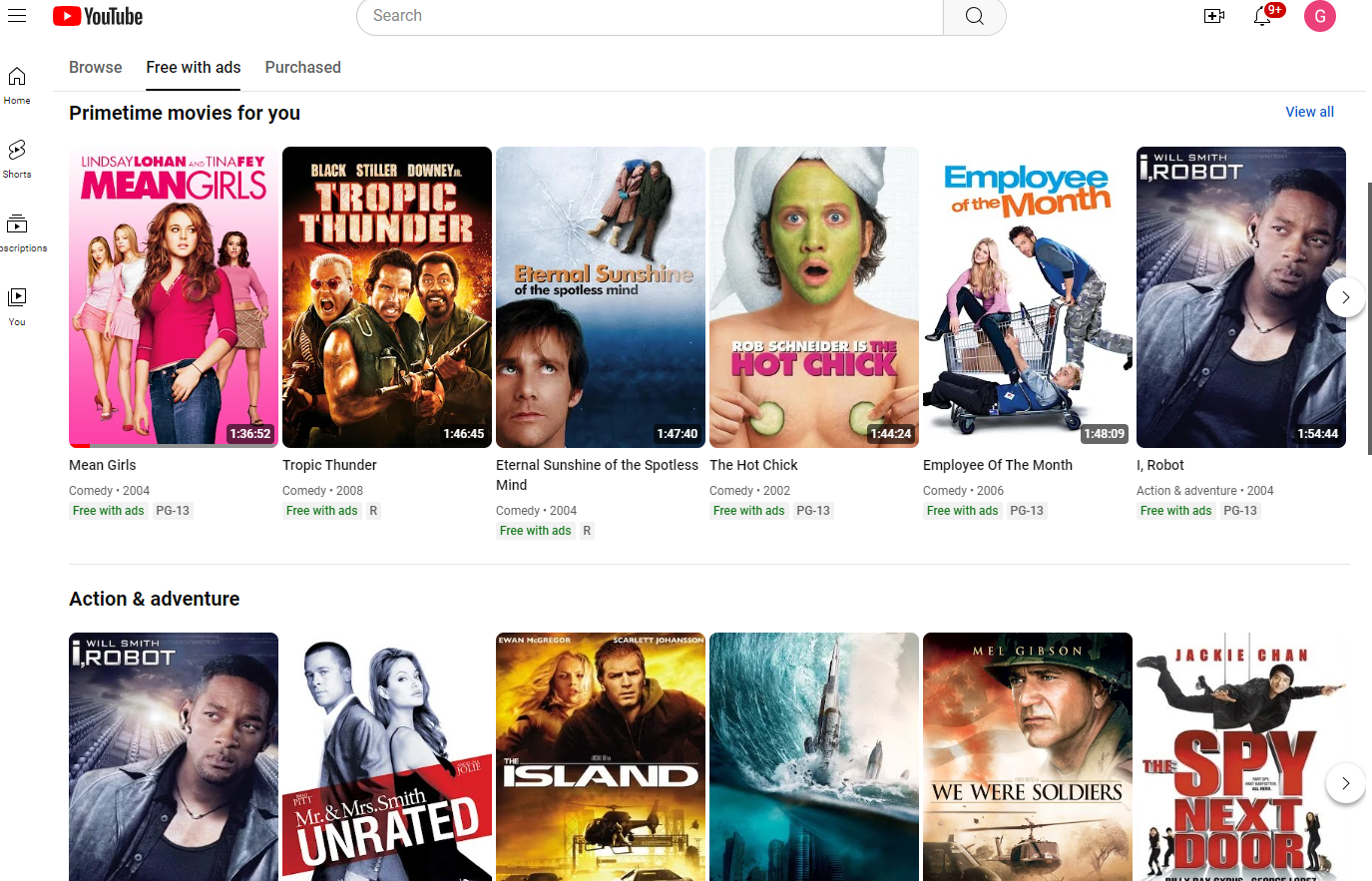Click Employee Of The Month title
The image size is (1372, 881).
[x=998, y=465]
